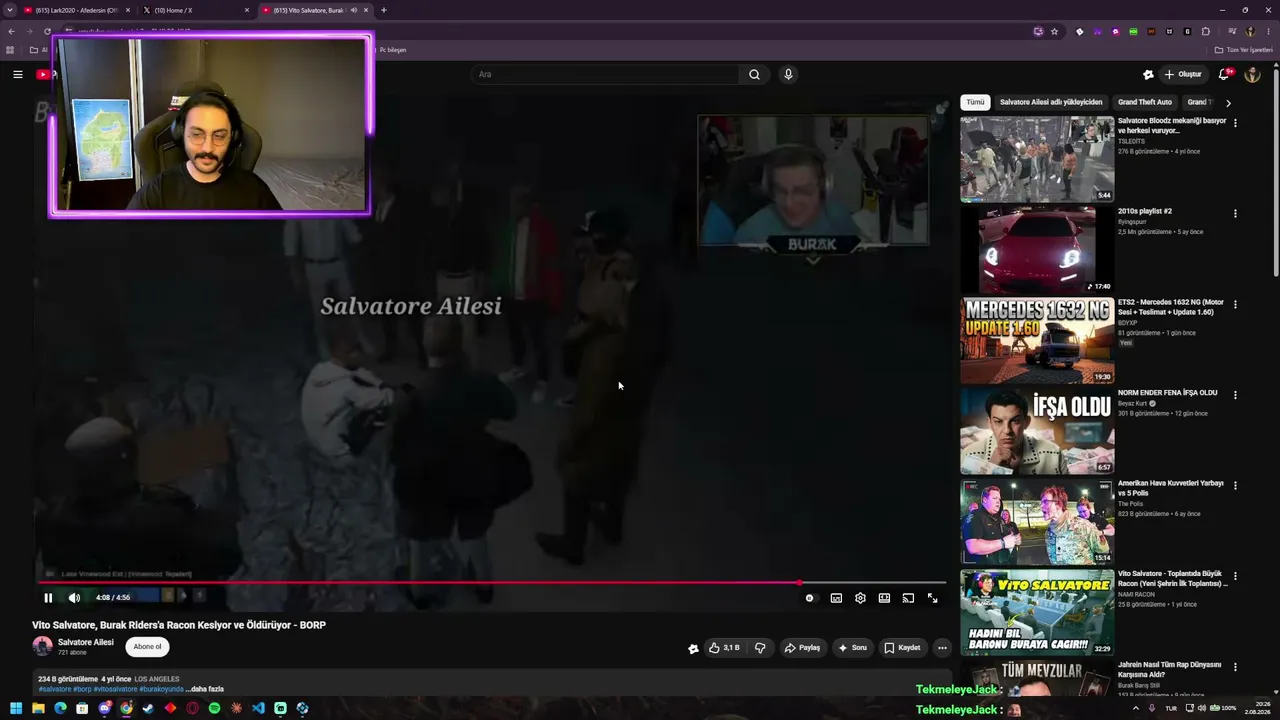This screenshot has height=720, width=1280.
Task: Open a new browser tab
Action: point(384,10)
